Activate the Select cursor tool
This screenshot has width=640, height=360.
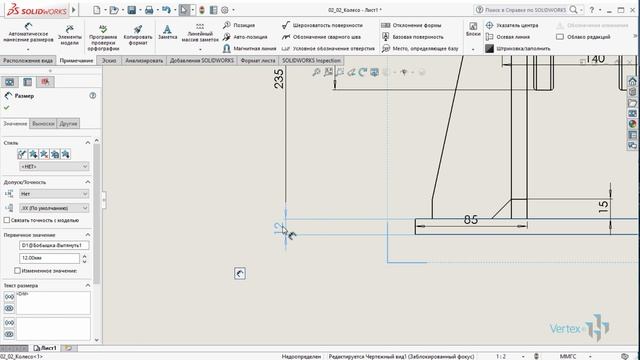pos(184,10)
